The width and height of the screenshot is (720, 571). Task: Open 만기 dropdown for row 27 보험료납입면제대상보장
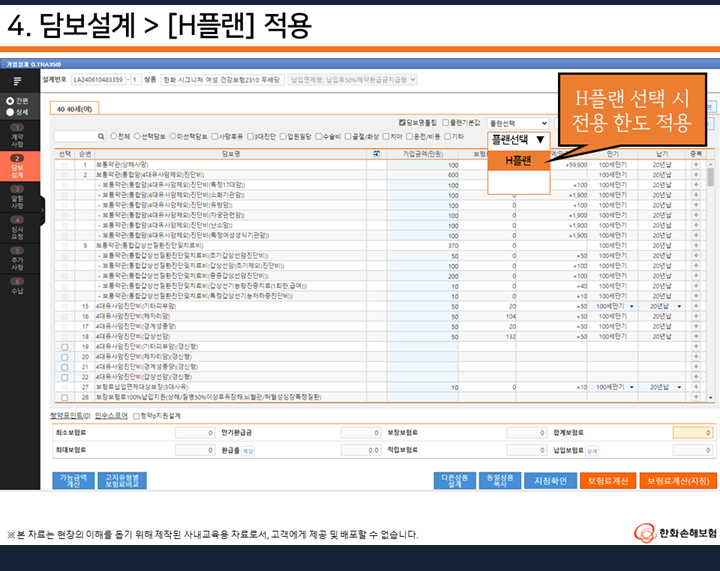point(632,386)
